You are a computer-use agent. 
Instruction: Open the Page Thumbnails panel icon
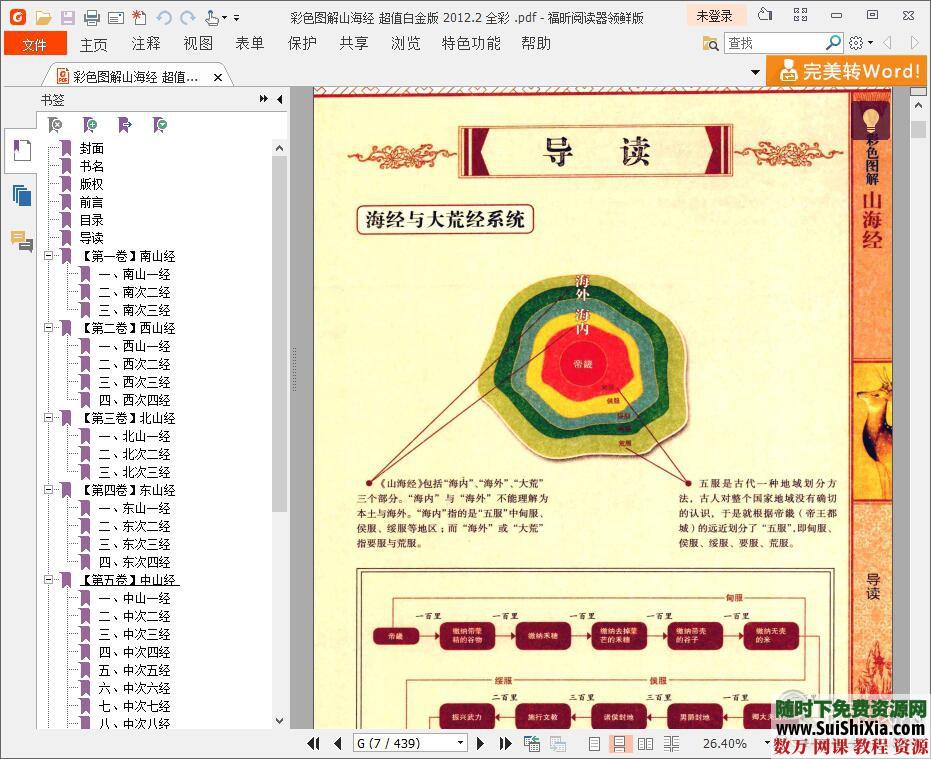click(x=21, y=195)
